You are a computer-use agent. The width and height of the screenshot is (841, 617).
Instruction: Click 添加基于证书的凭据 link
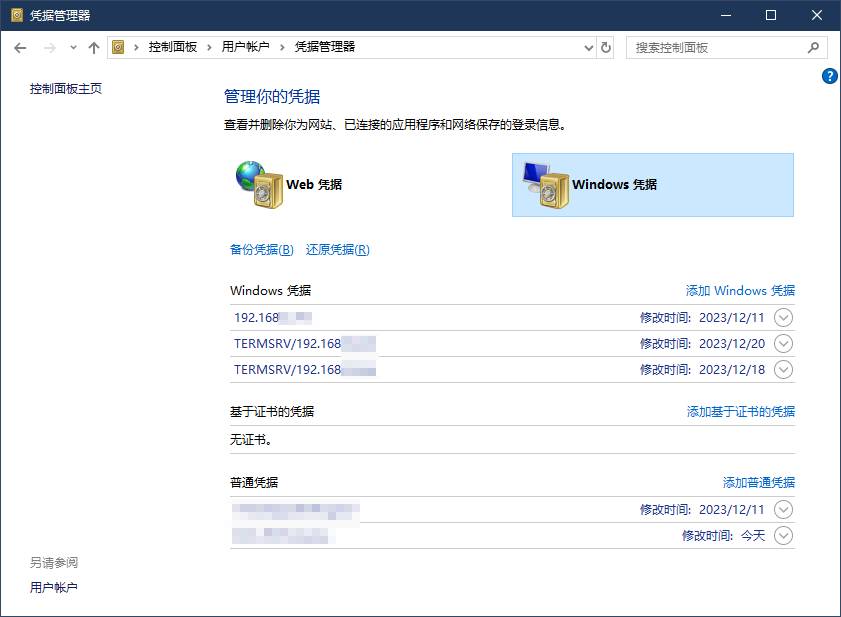point(741,412)
